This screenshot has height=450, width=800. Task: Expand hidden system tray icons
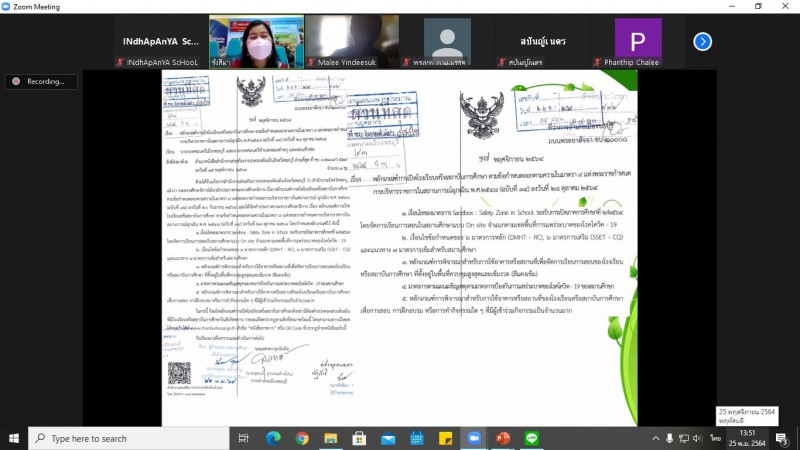point(656,438)
